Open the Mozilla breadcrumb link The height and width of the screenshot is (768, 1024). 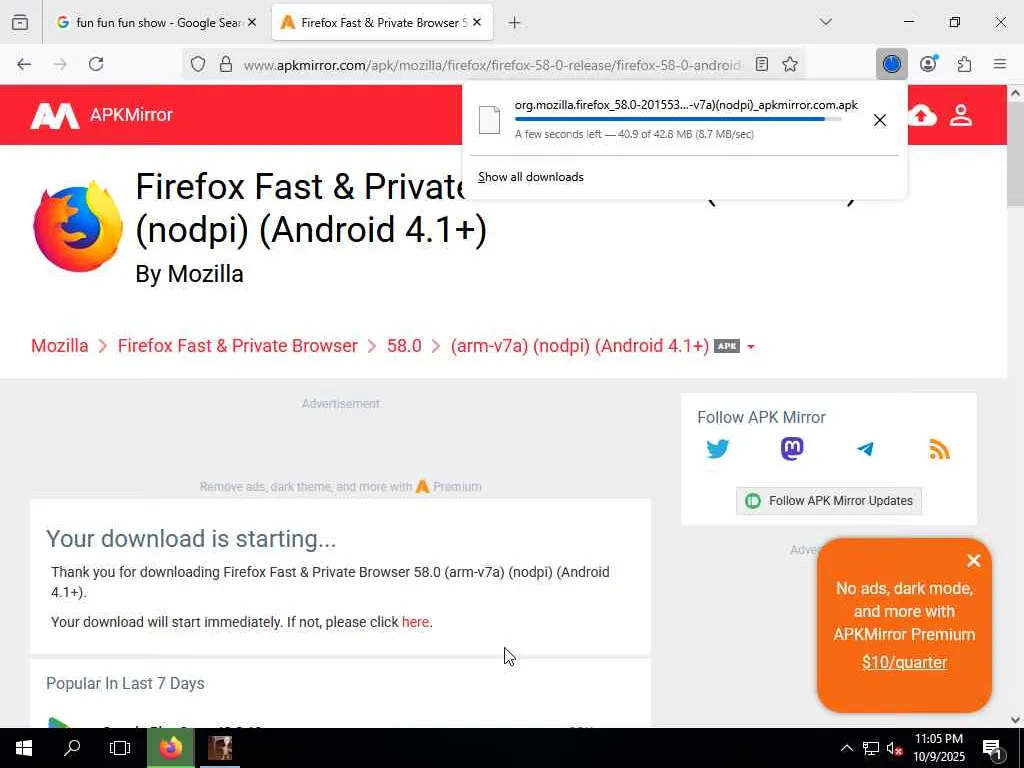click(59, 345)
